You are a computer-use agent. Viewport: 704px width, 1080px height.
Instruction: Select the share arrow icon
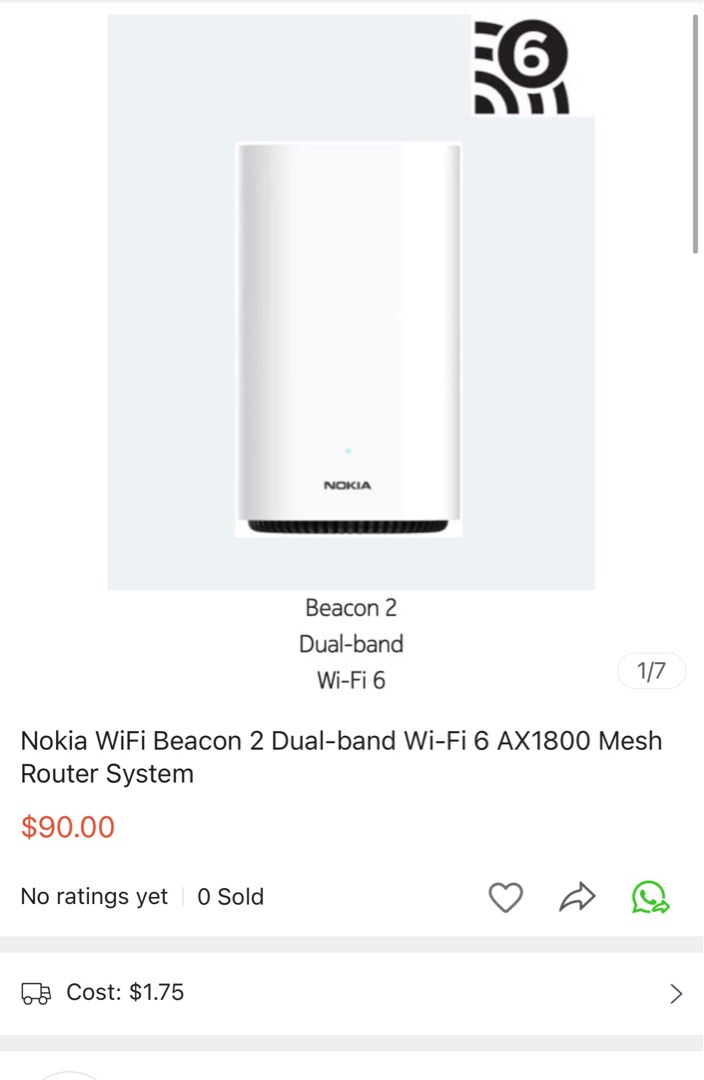(576, 897)
